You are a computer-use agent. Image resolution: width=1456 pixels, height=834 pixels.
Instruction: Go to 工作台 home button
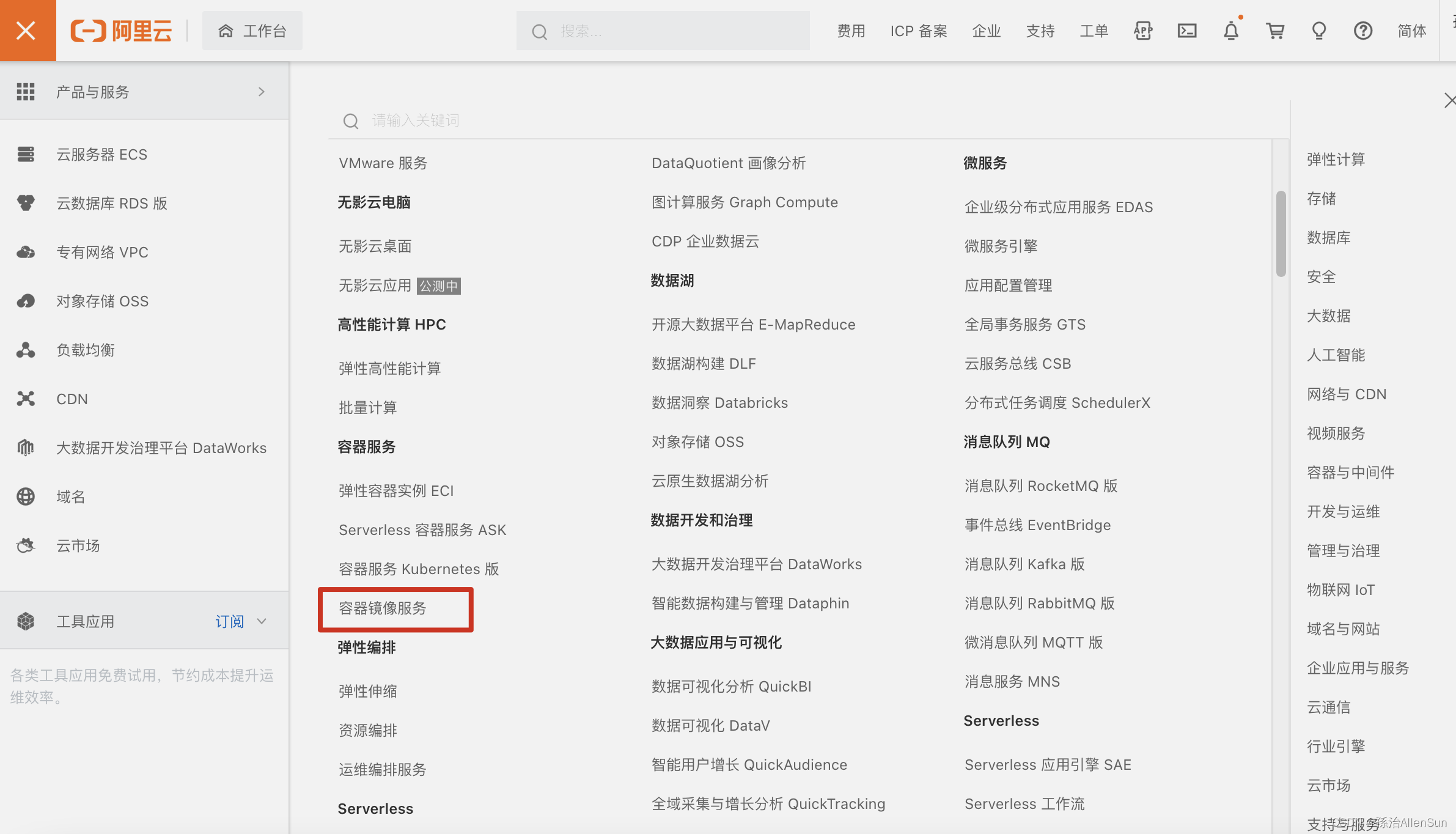click(252, 31)
